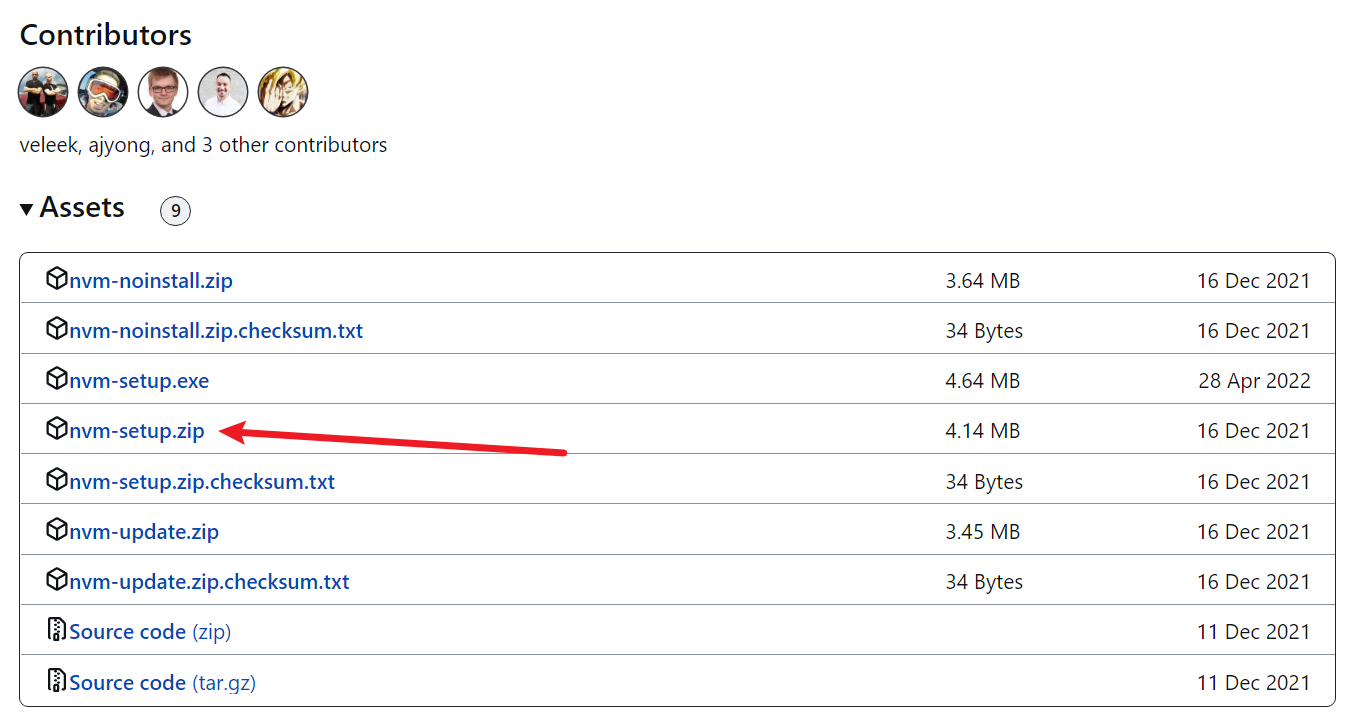This screenshot has height=717, width=1352.
Task: Click the 3.64 MB size value
Action: pyautogui.click(x=983, y=281)
